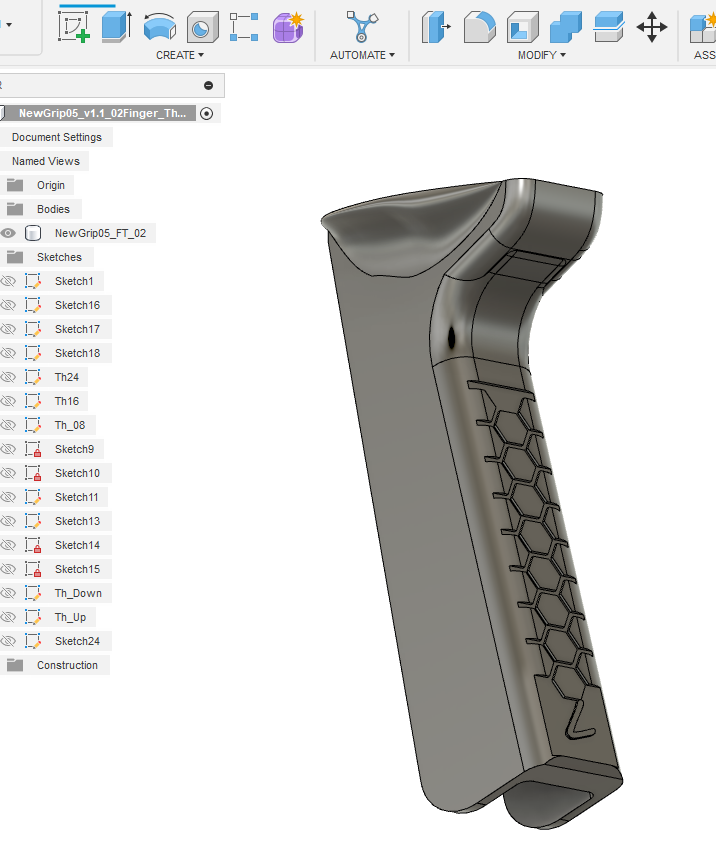716x859 pixels.
Task: Click the Construction folder icon
Action: [15, 666]
